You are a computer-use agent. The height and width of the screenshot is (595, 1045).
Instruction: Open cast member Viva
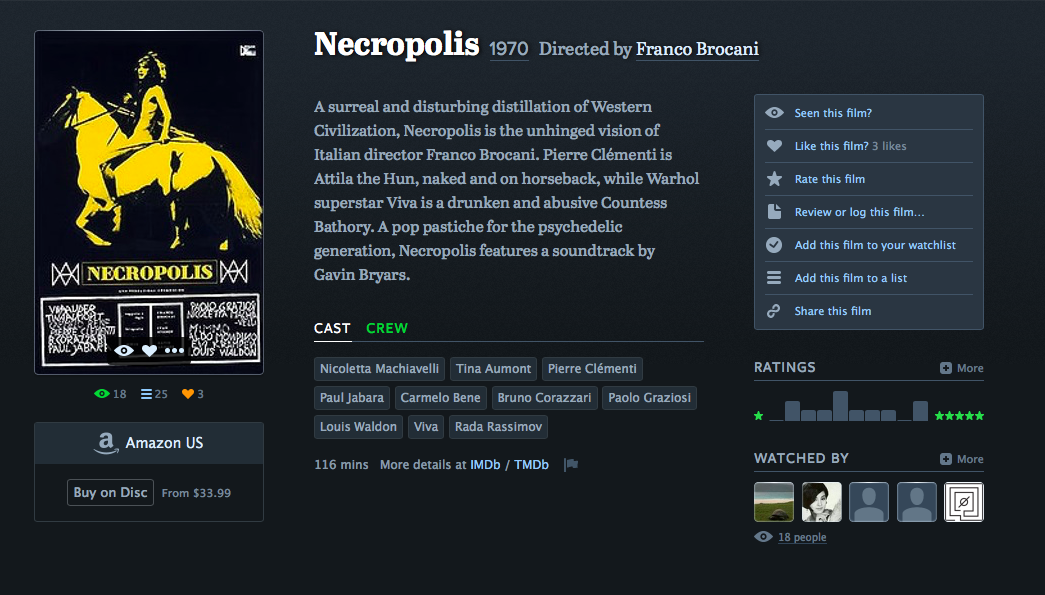(426, 426)
